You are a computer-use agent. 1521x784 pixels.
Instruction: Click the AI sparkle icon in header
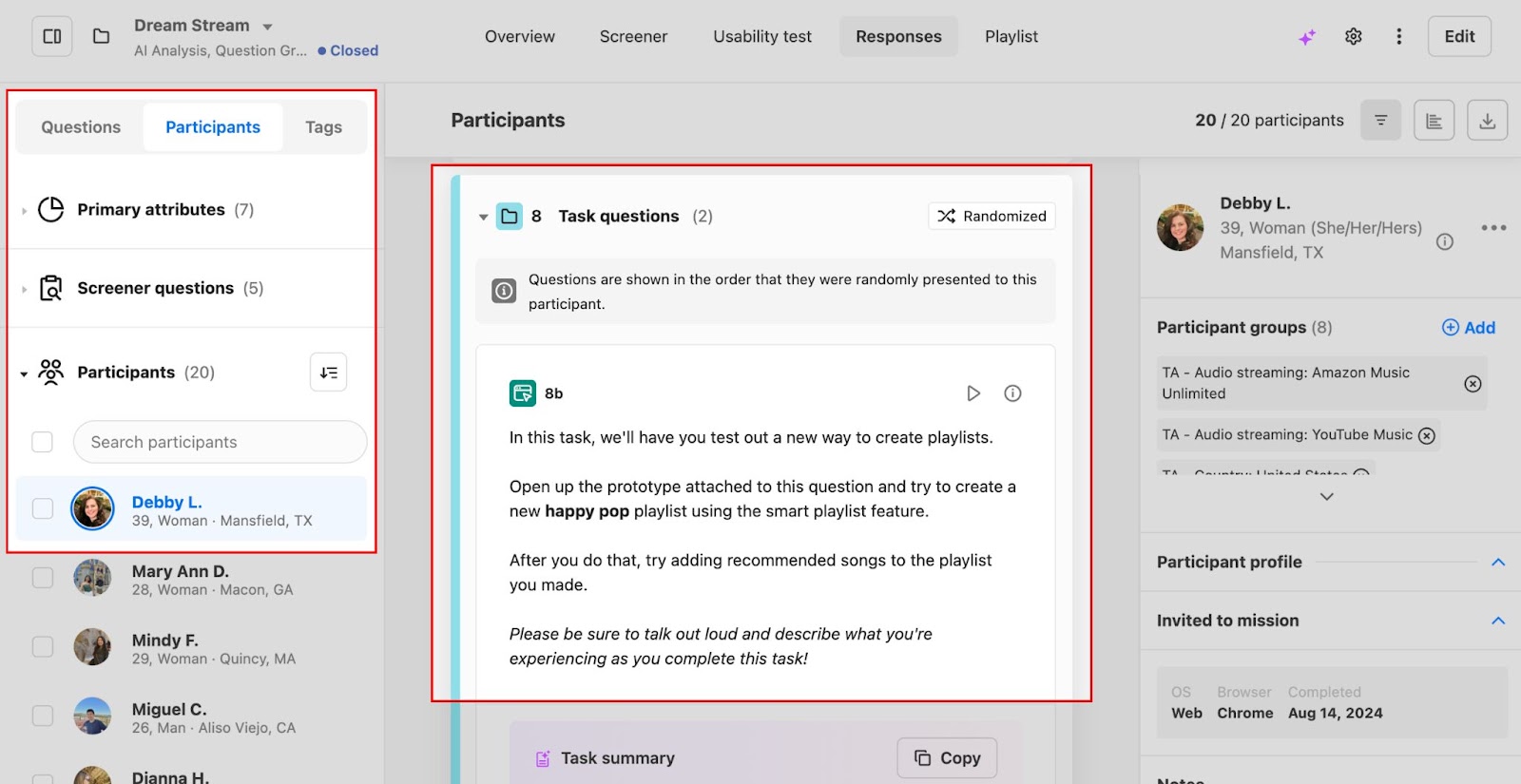pos(1308,37)
